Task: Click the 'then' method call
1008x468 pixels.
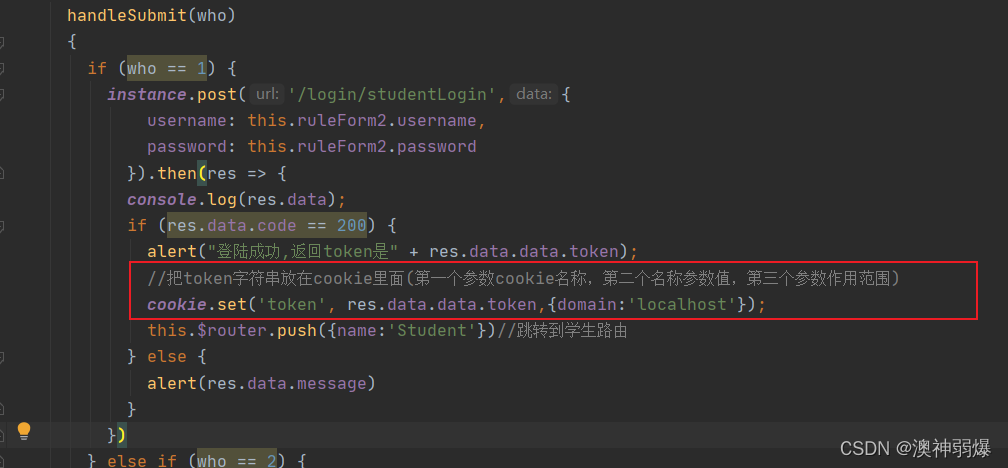Action: click(177, 173)
